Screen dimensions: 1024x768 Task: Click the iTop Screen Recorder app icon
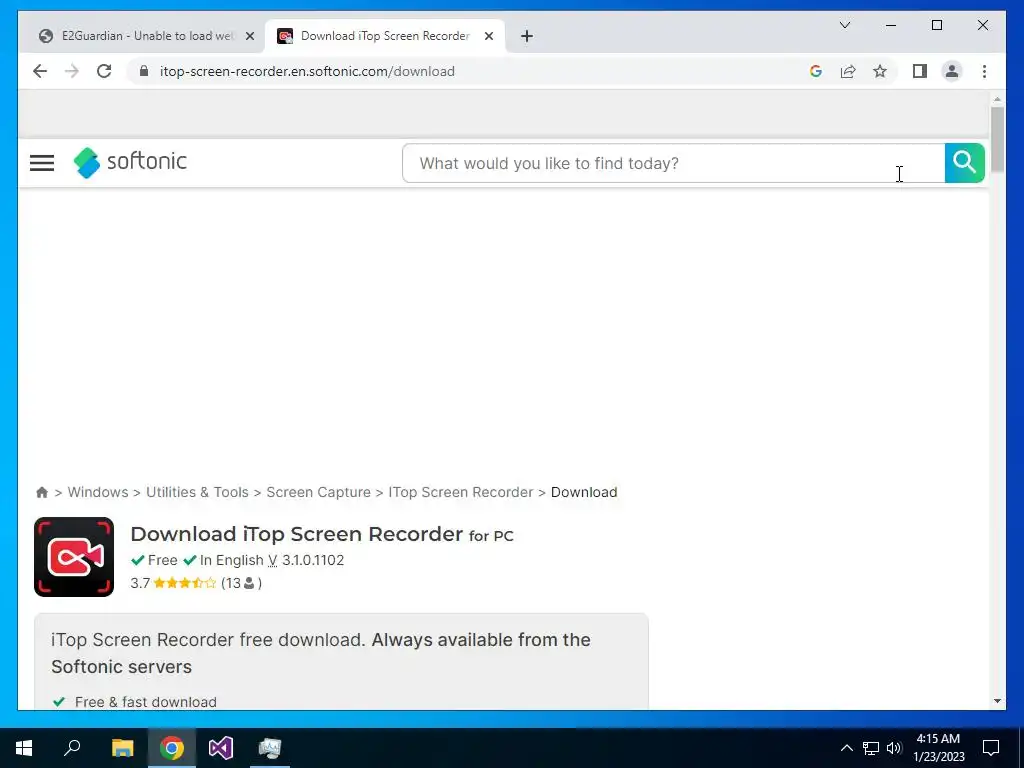[x=74, y=557]
